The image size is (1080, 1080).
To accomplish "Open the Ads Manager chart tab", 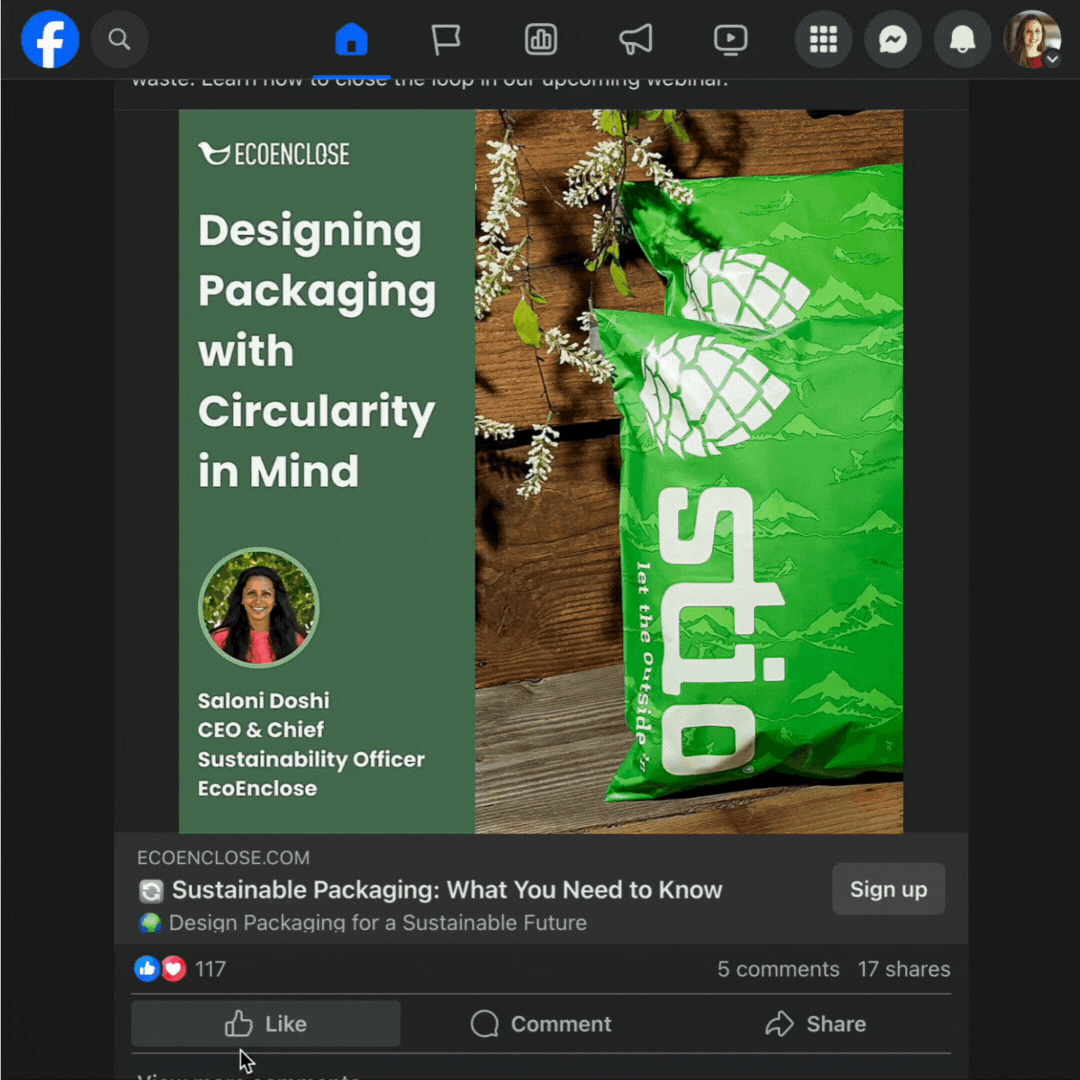I will pyautogui.click(x=541, y=39).
